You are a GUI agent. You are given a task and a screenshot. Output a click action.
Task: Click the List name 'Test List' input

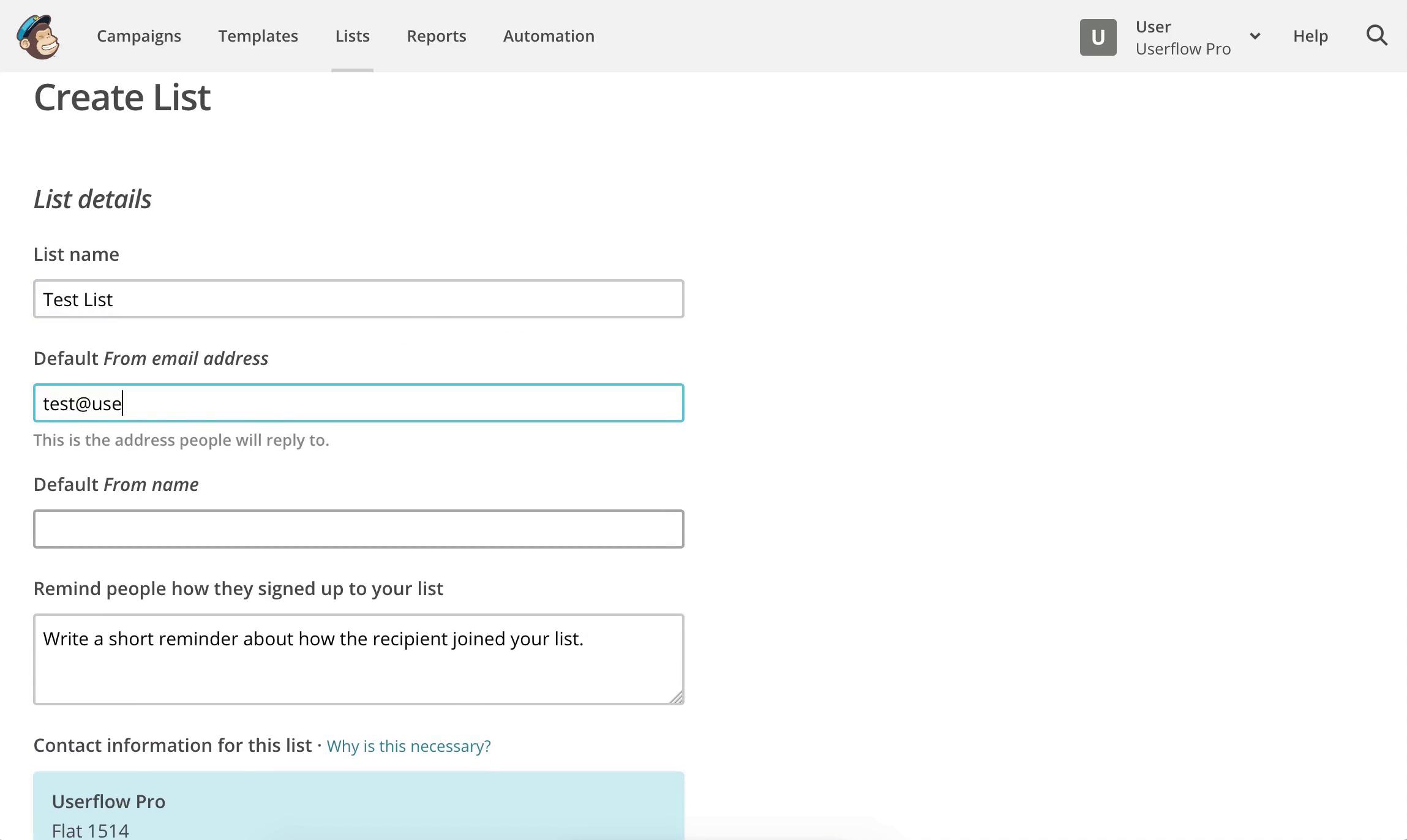tap(358, 298)
